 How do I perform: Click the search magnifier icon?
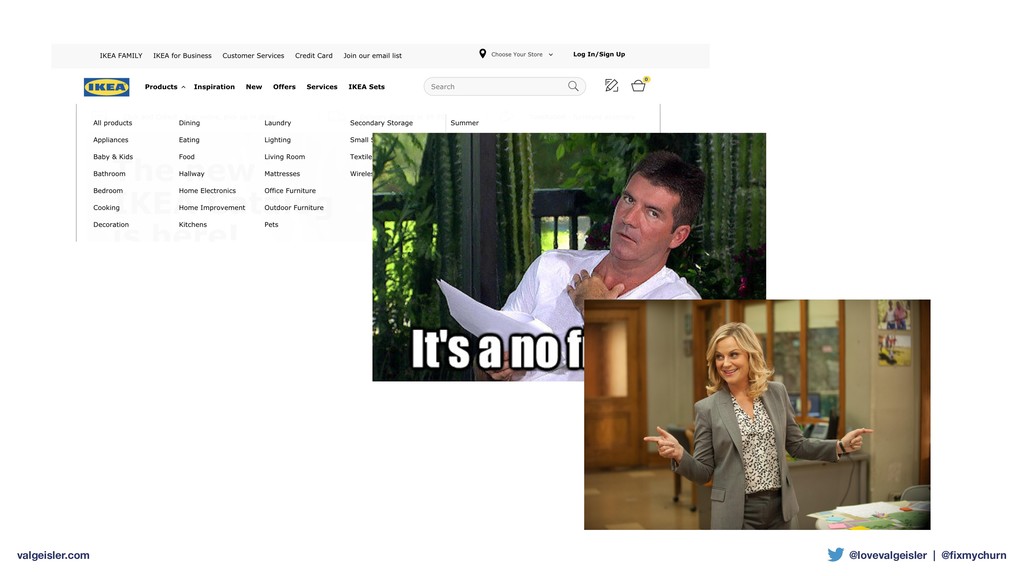pos(573,86)
